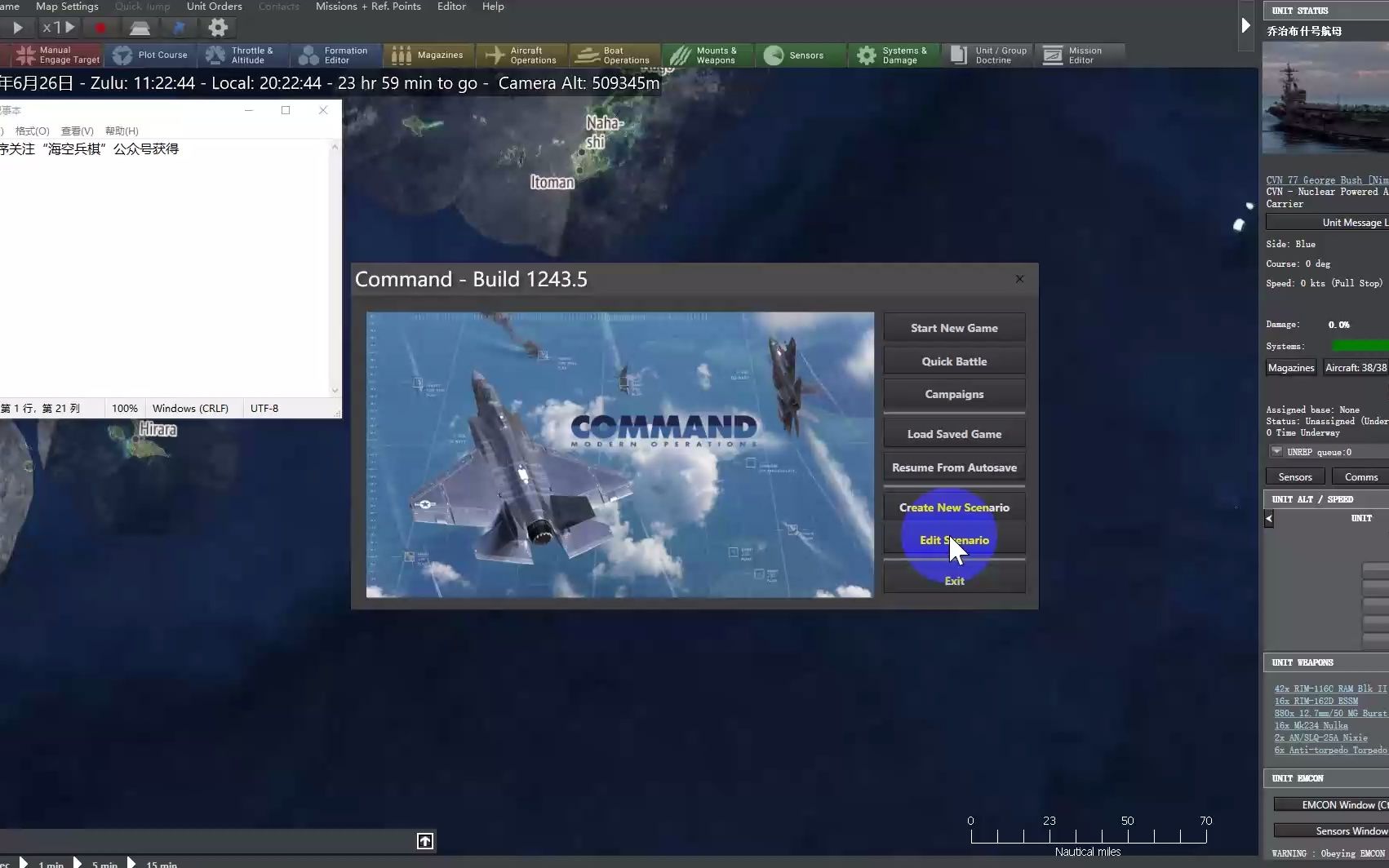This screenshot has width=1389, height=868.
Task: Close the Command Build 1243.5 dialog
Action: (1019, 279)
